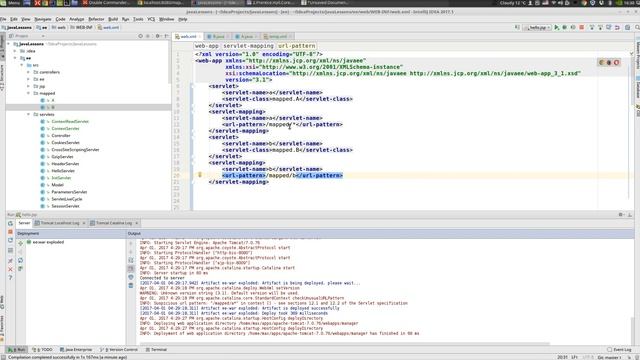Collapse the src folder node
Image resolution: width=640 pixels, height=360 pixels.
(22, 65)
